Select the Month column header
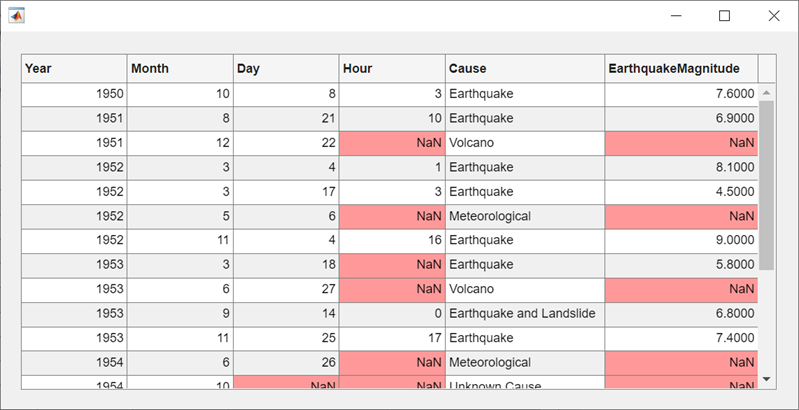 tap(180, 69)
